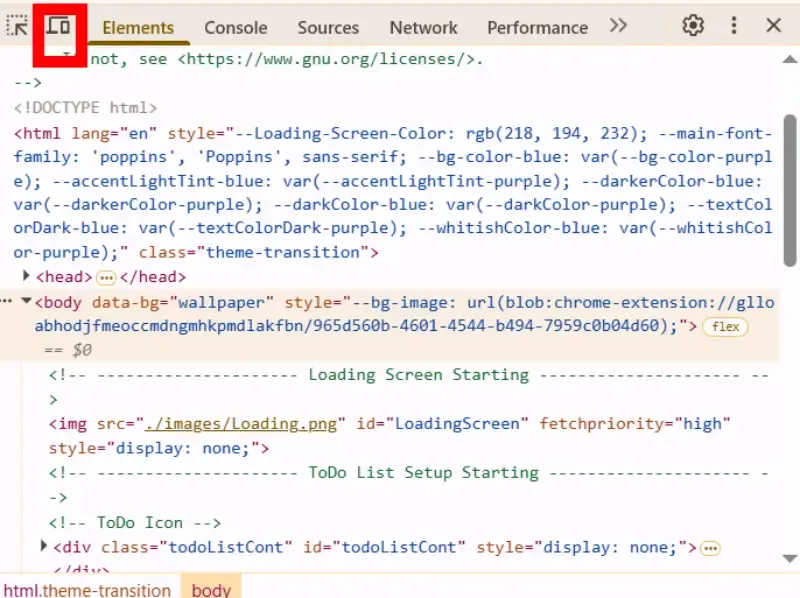This screenshot has width=800, height=598.
Task: Open the Network panel
Action: 423,27
